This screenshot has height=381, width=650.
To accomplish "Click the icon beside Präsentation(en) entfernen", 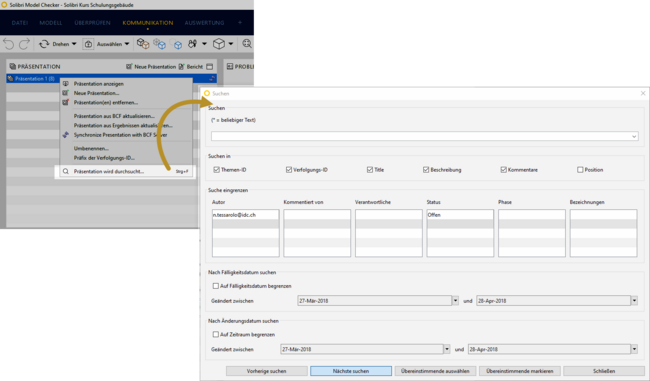I will click(65, 102).
